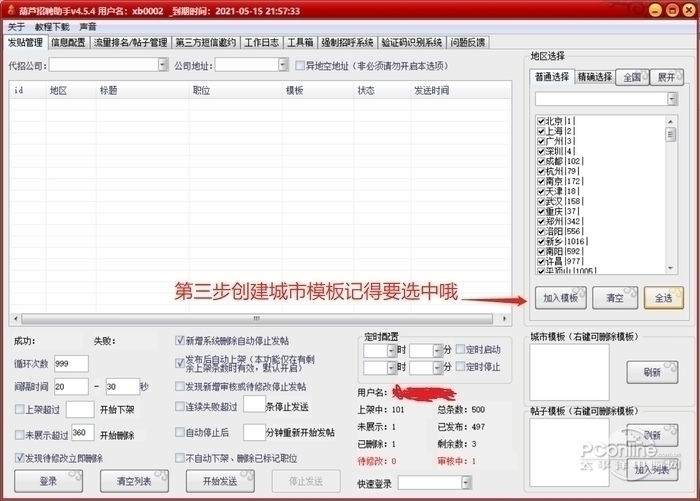The height and width of the screenshot is (501, 700).
Task: Switch to the 第三方短信邀约 tab
Action: point(205,42)
